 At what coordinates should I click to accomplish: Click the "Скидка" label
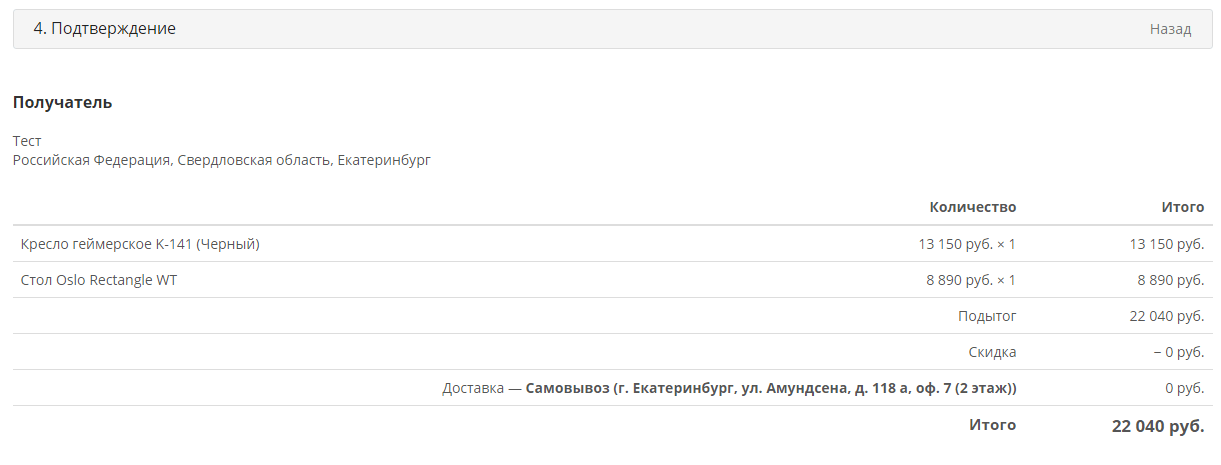[992, 352]
